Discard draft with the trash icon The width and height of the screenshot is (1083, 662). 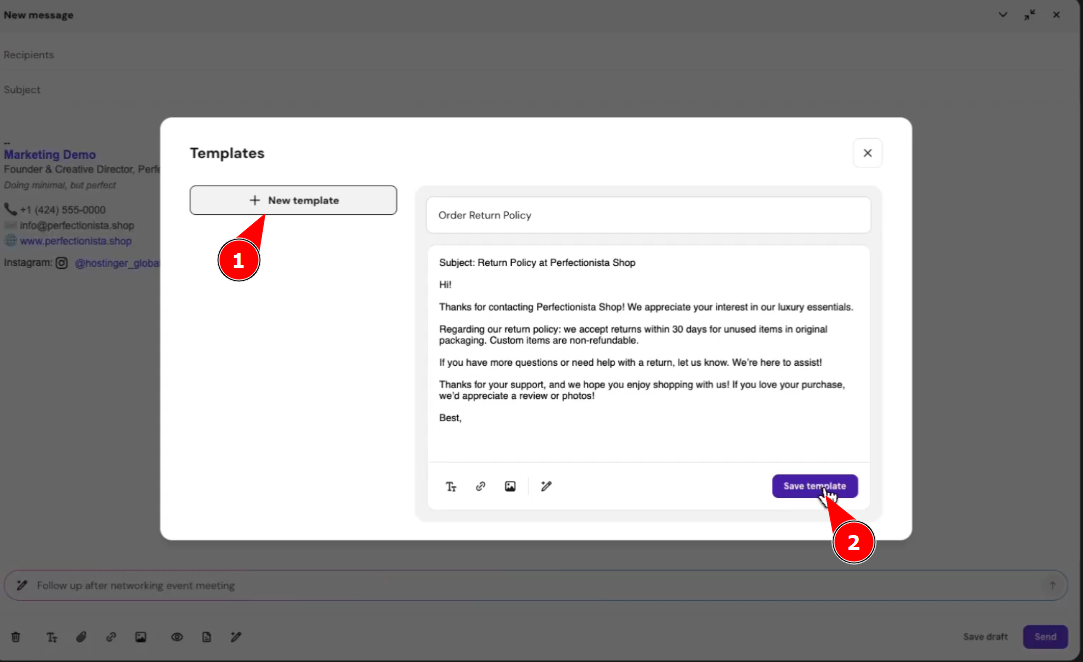click(x=16, y=637)
